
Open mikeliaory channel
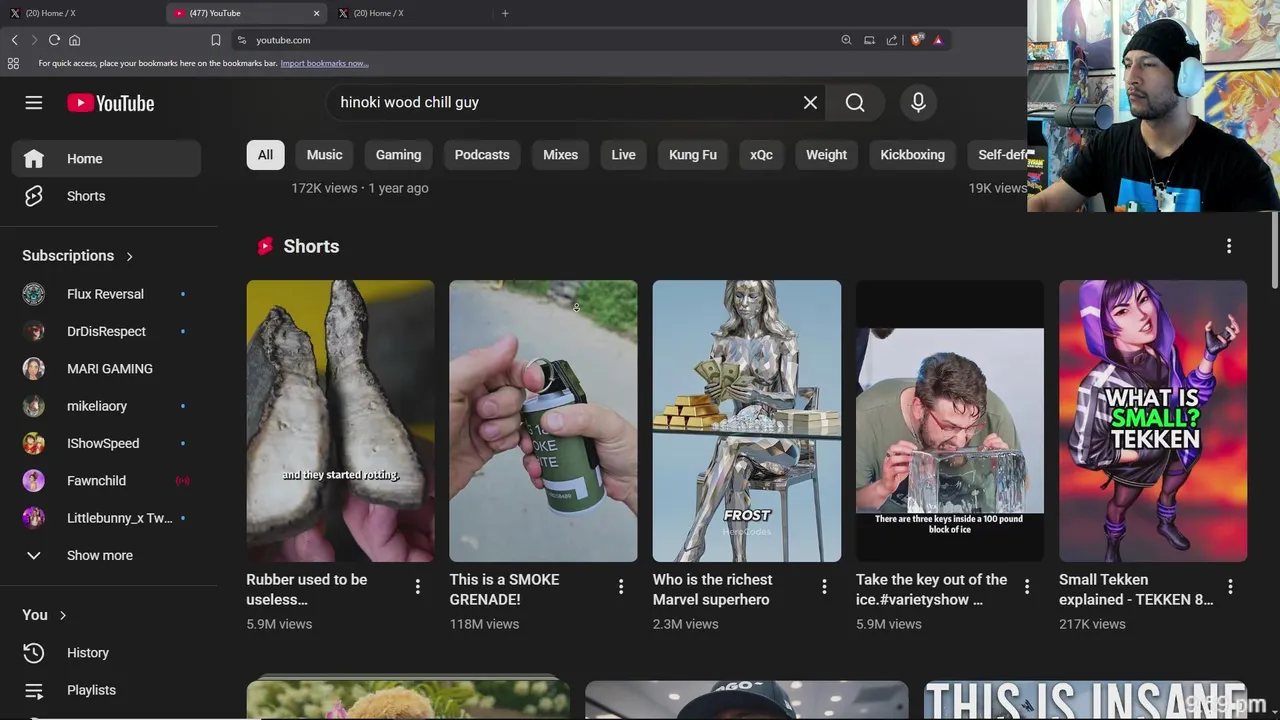point(107,406)
